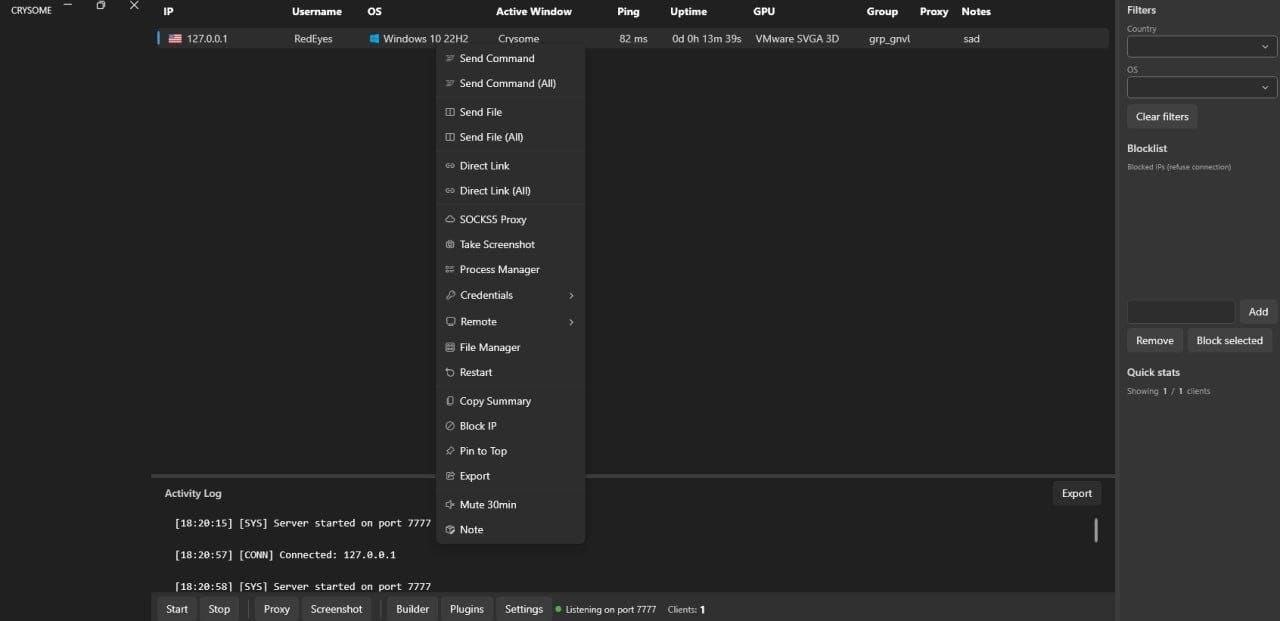Click the Ping column header
1280x621 pixels.
coord(628,12)
